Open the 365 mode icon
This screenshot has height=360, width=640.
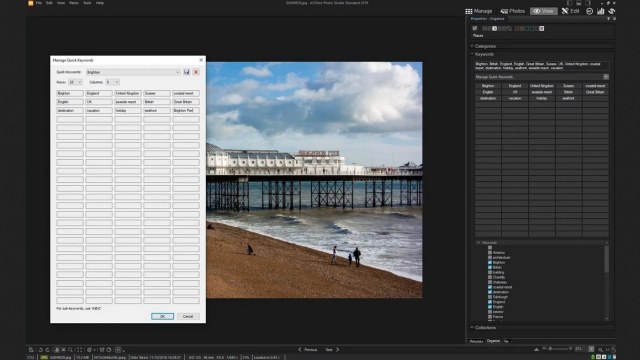click(x=589, y=11)
